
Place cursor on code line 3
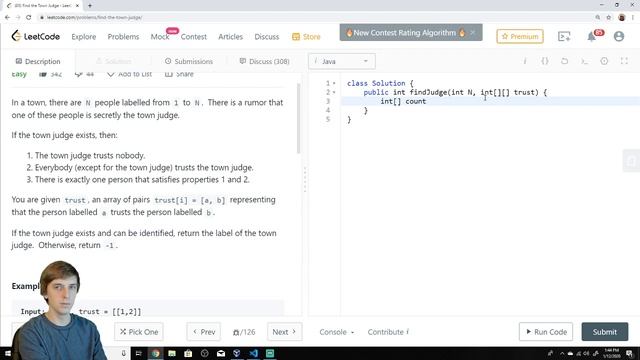[490, 101]
